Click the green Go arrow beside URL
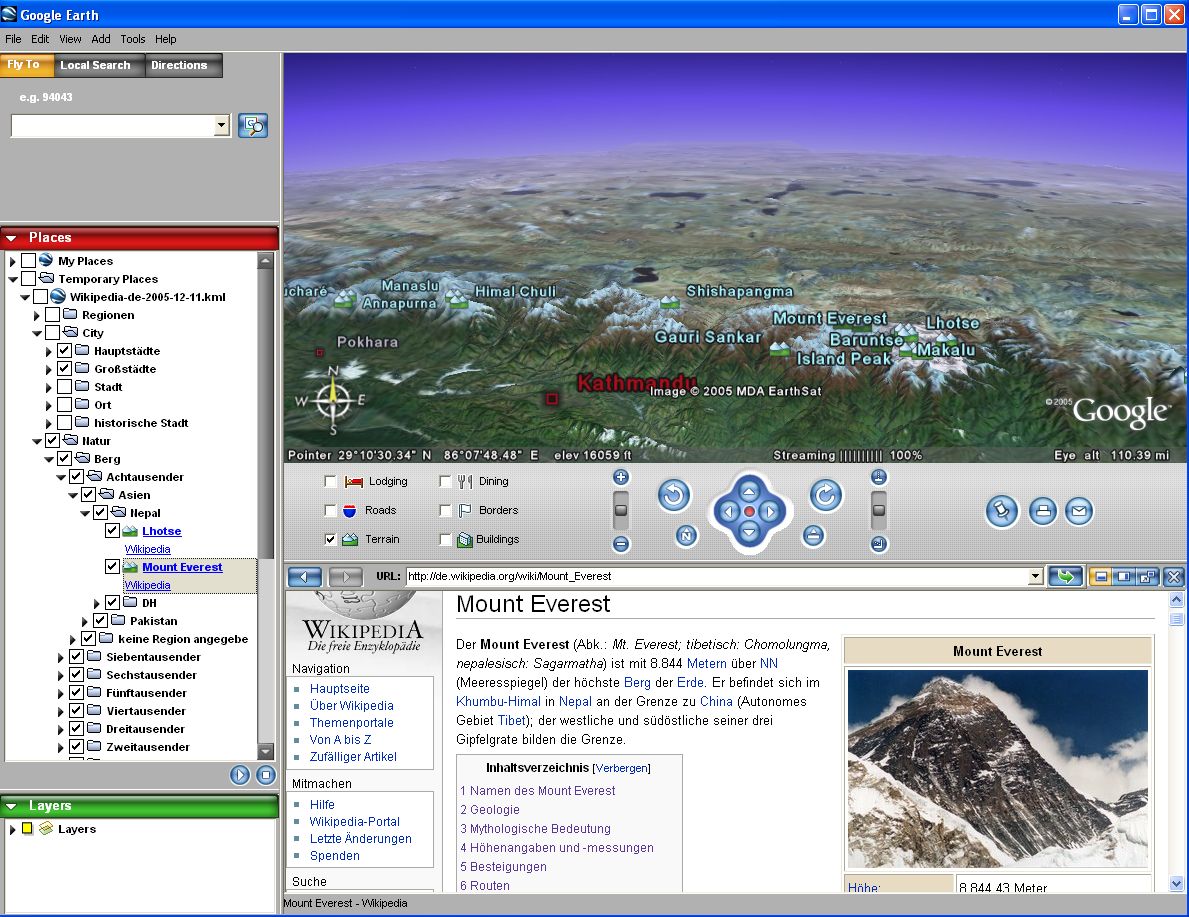 coord(1065,576)
